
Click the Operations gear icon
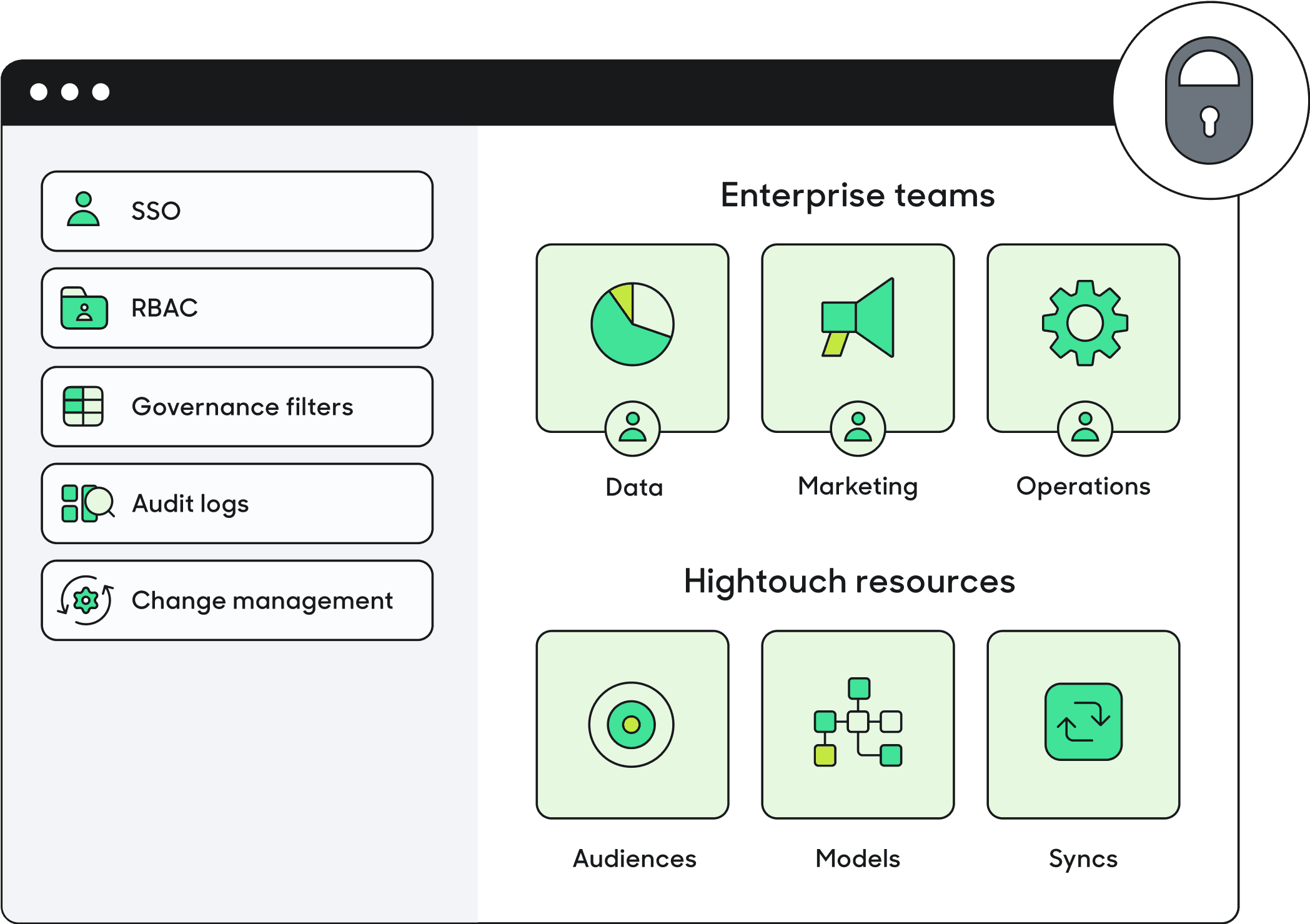(x=1084, y=323)
